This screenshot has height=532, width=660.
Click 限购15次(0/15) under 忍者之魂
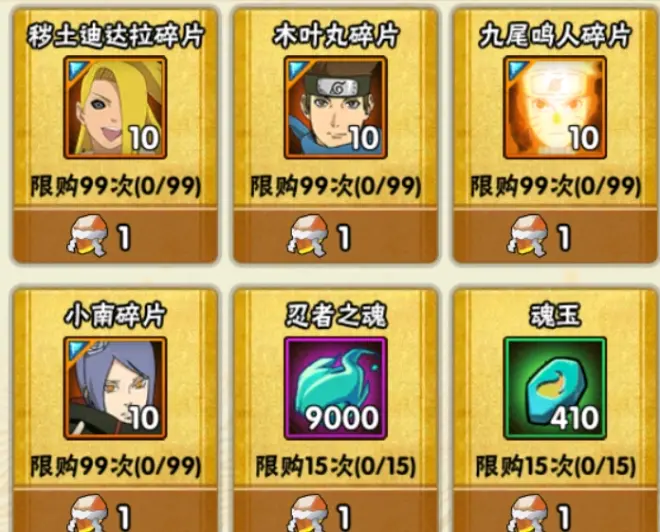click(x=335, y=466)
